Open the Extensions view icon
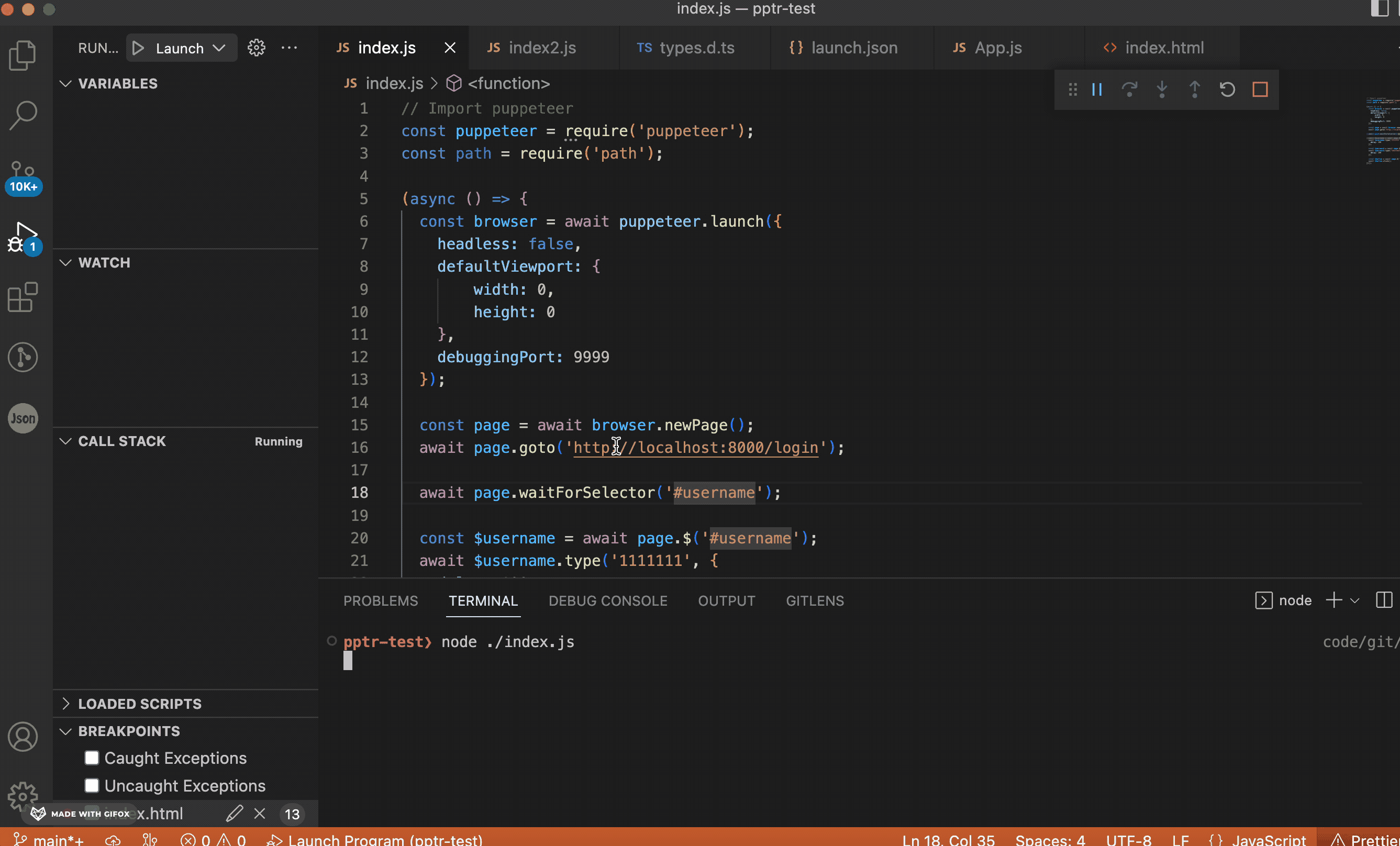Image resolution: width=1400 pixels, height=846 pixels. click(23, 297)
